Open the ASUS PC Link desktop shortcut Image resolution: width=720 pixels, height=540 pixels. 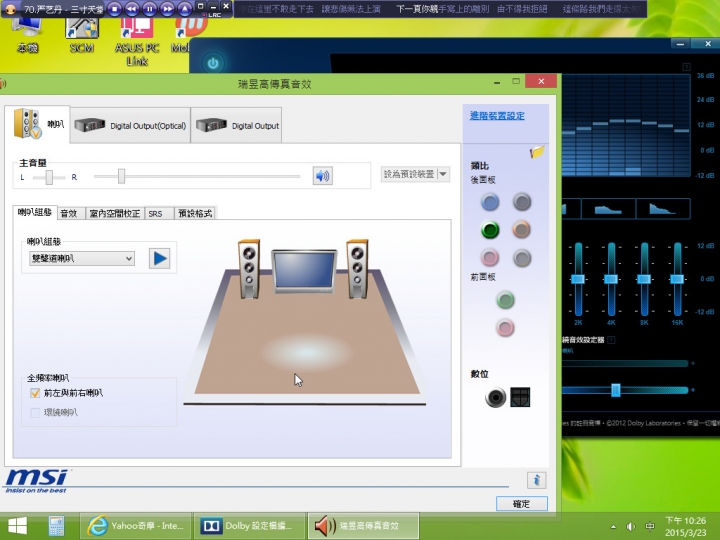(137, 40)
